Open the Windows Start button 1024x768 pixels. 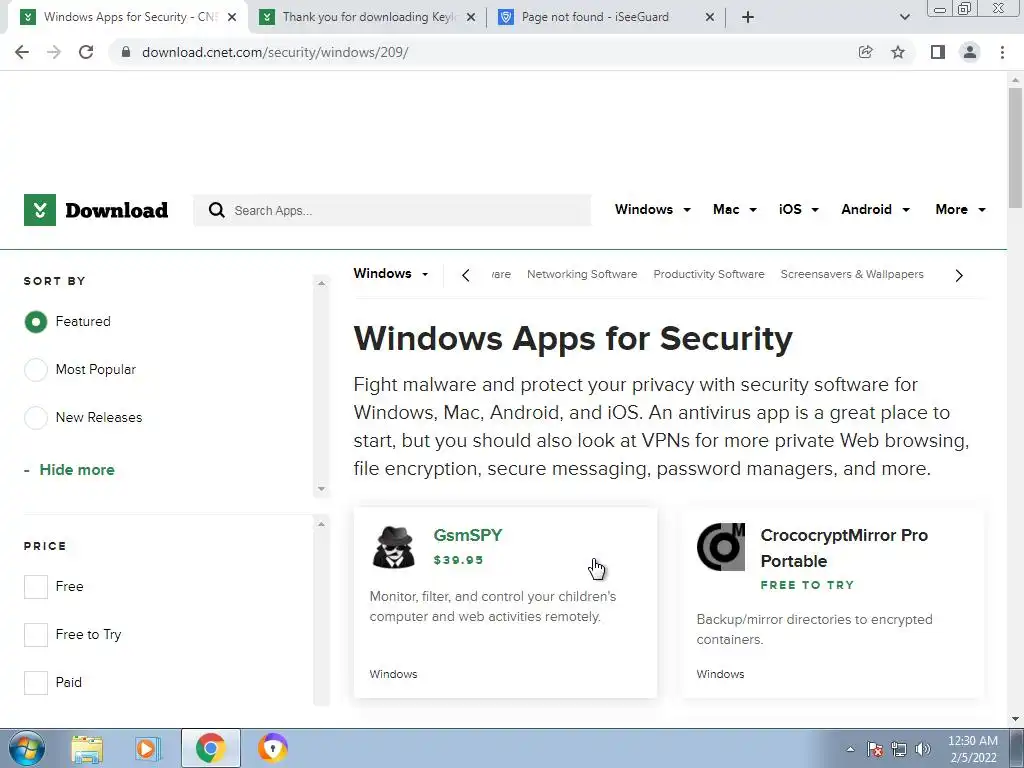[x=27, y=748]
